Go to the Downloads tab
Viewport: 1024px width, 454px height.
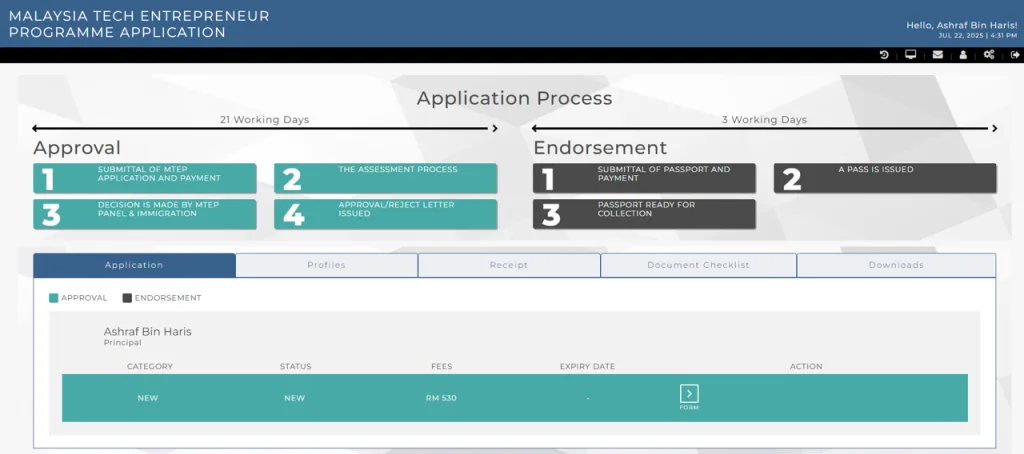pos(896,265)
